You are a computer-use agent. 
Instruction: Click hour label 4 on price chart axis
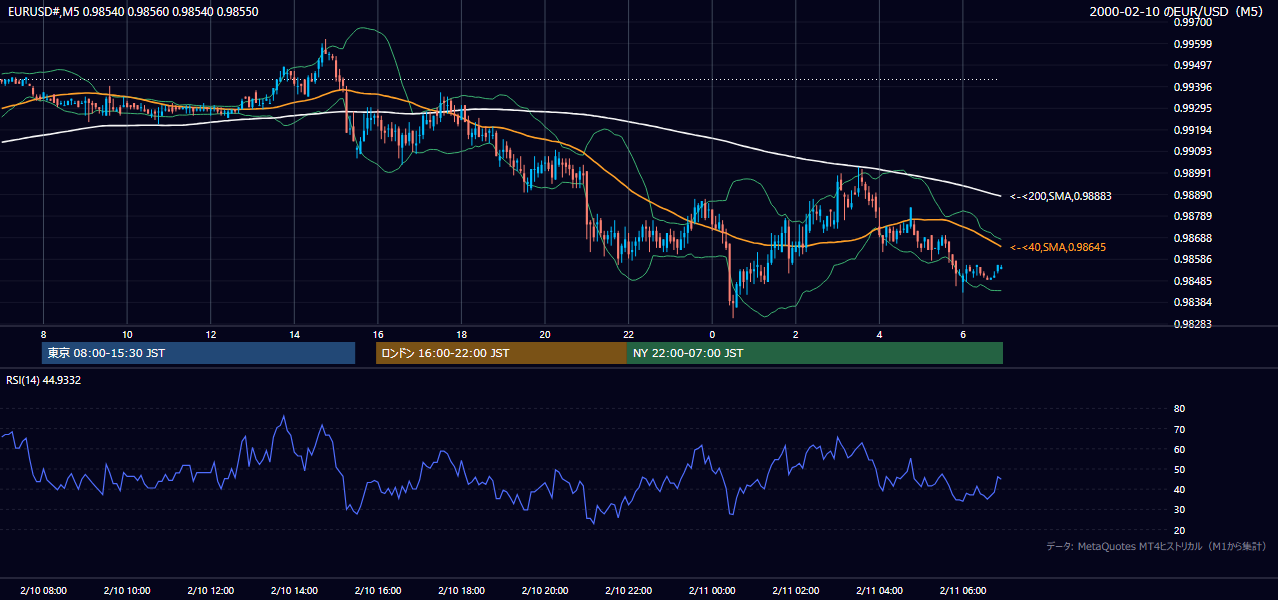[879, 334]
